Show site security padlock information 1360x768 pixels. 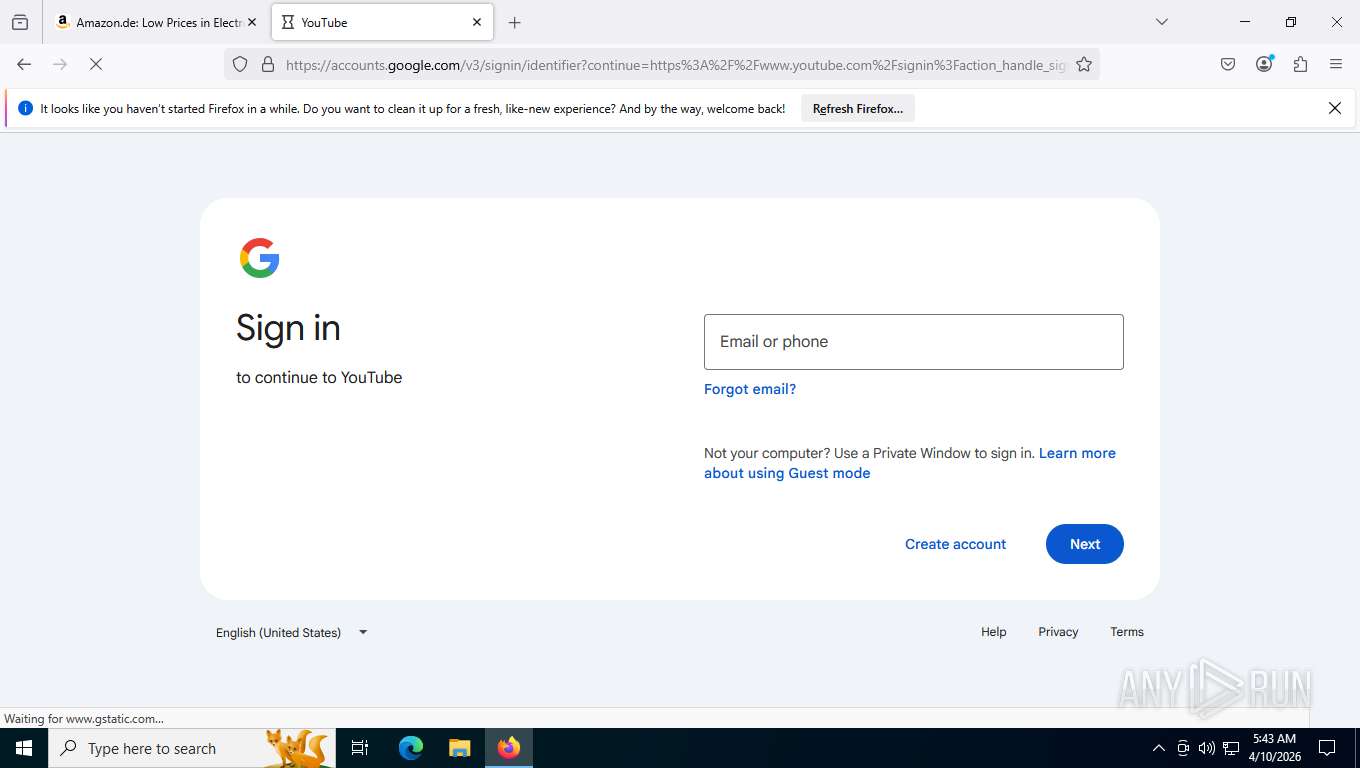pyautogui.click(x=268, y=64)
